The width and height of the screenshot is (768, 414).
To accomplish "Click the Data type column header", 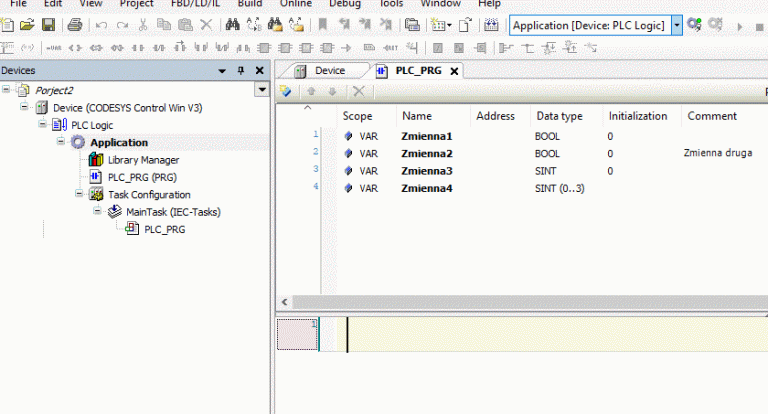I will pyautogui.click(x=559, y=116).
